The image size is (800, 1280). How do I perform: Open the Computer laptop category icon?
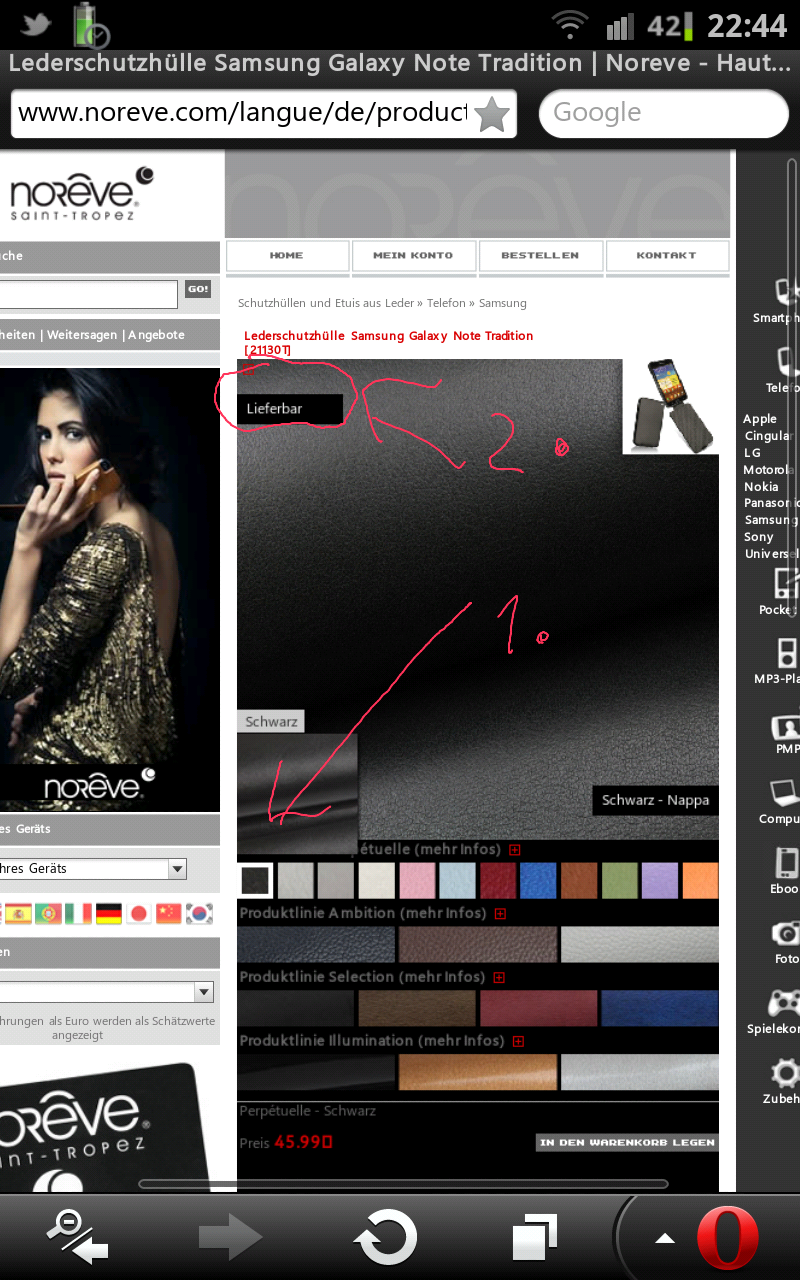[785, 794]
